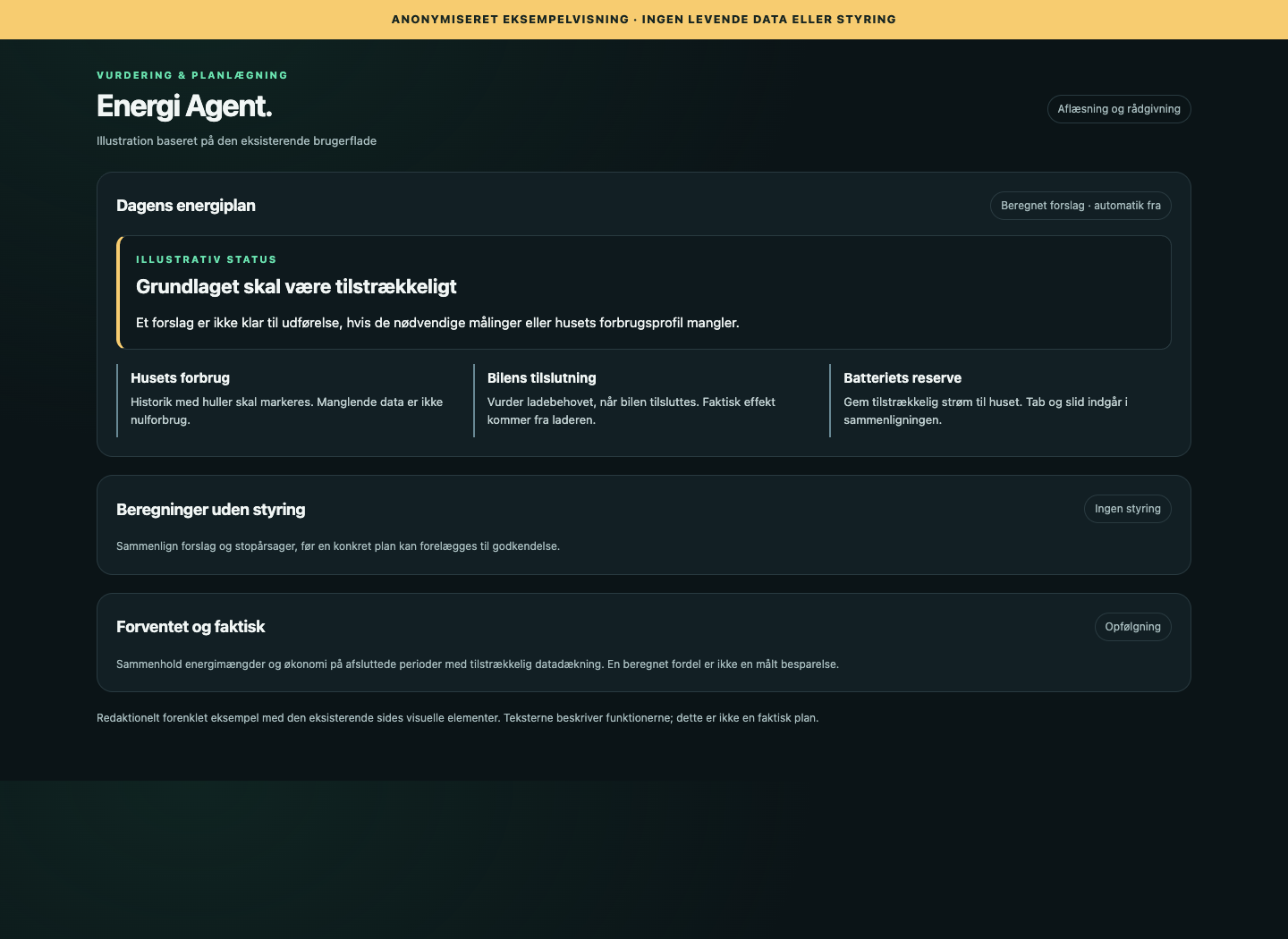
Task: Click the 'Vurdering & planlægning' green label
Action: click(192, 75)
